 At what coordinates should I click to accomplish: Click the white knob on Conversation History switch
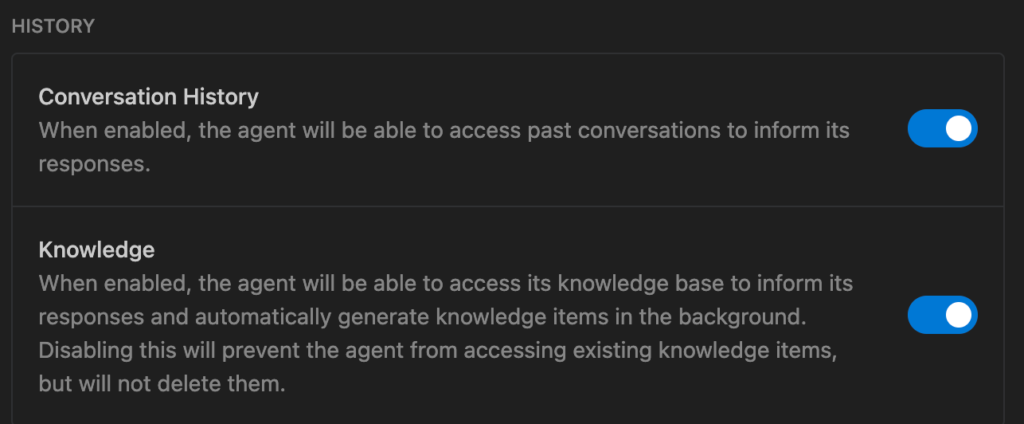click(x=958, y=128)
